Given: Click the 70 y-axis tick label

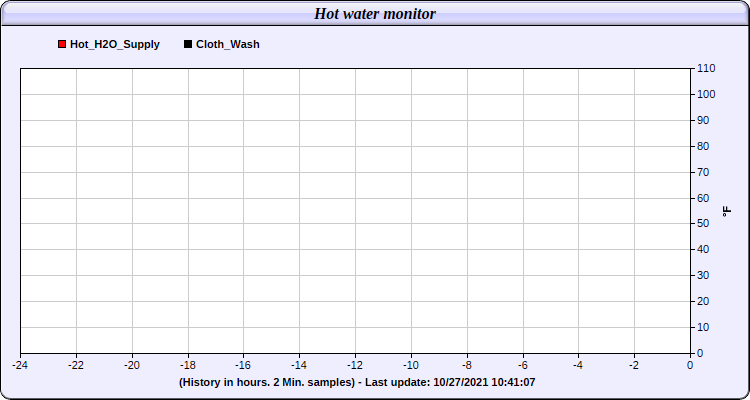Looking at the screenshot, I should 704,172.
